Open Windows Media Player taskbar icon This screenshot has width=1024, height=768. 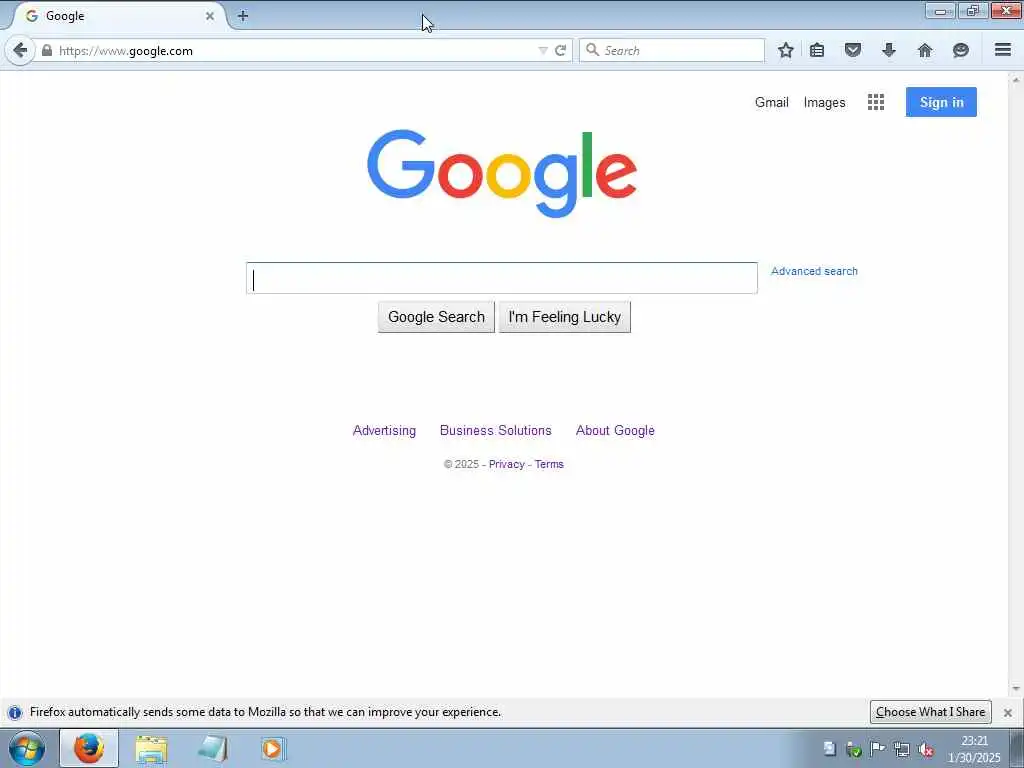pos(272,749)
